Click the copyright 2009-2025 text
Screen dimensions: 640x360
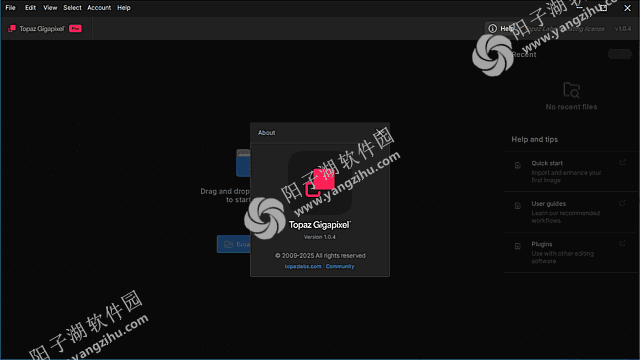320,256
